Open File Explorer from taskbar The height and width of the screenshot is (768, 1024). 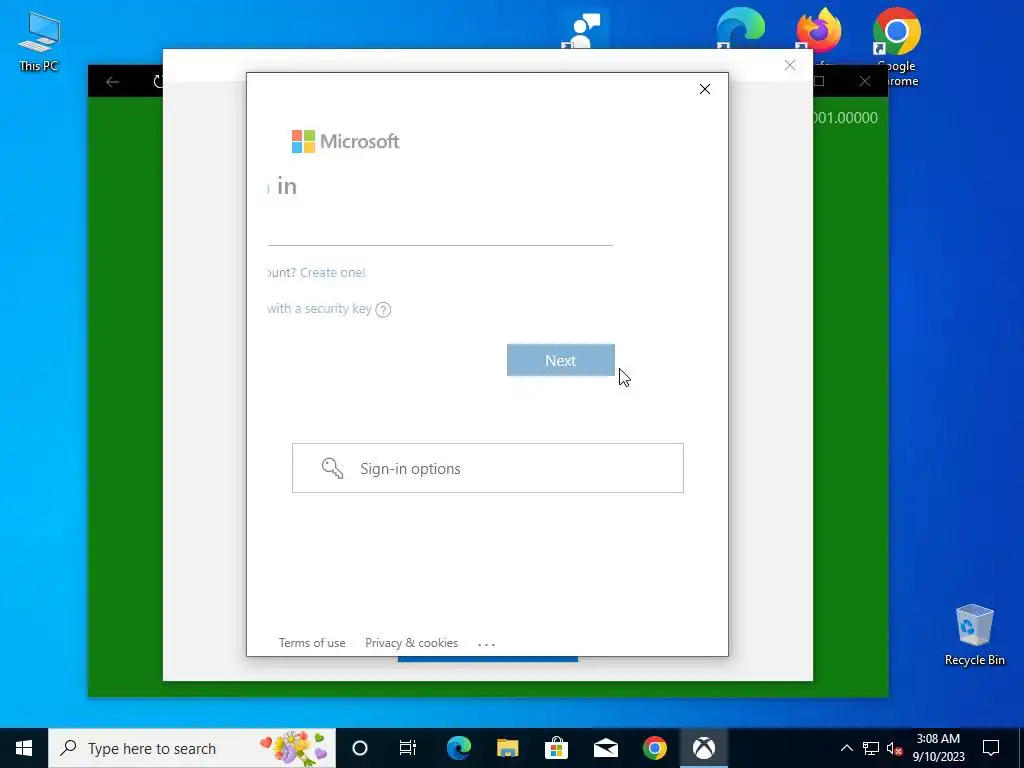tap(507, 748)
